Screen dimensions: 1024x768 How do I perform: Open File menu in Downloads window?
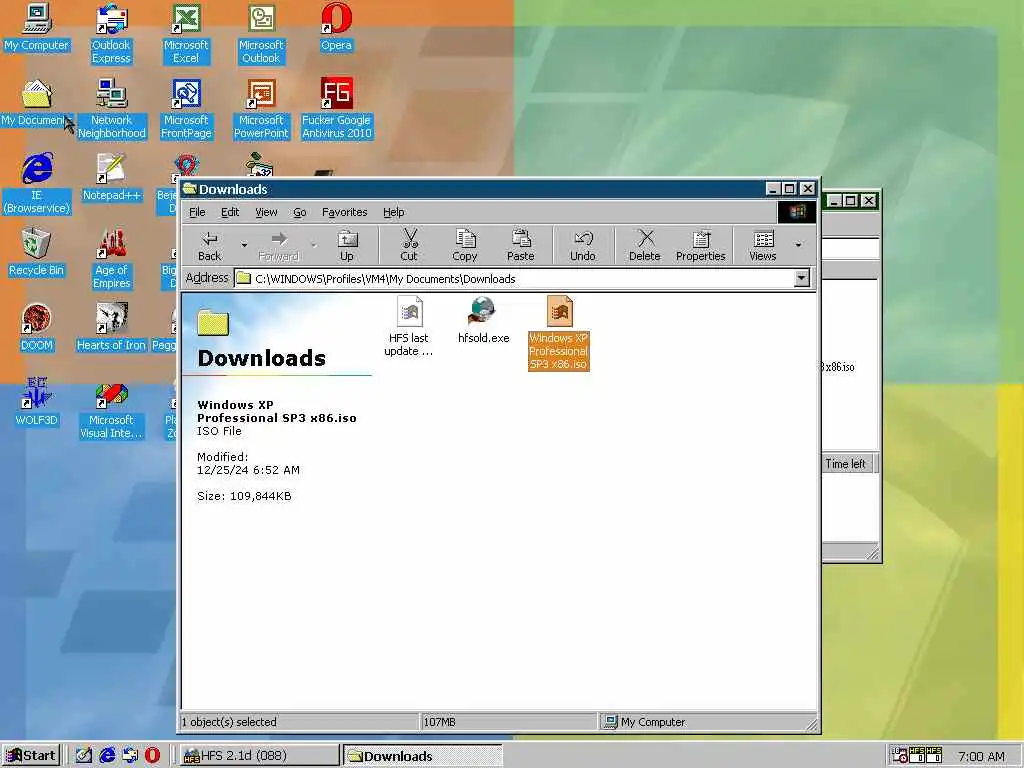[x=197, y=212]
